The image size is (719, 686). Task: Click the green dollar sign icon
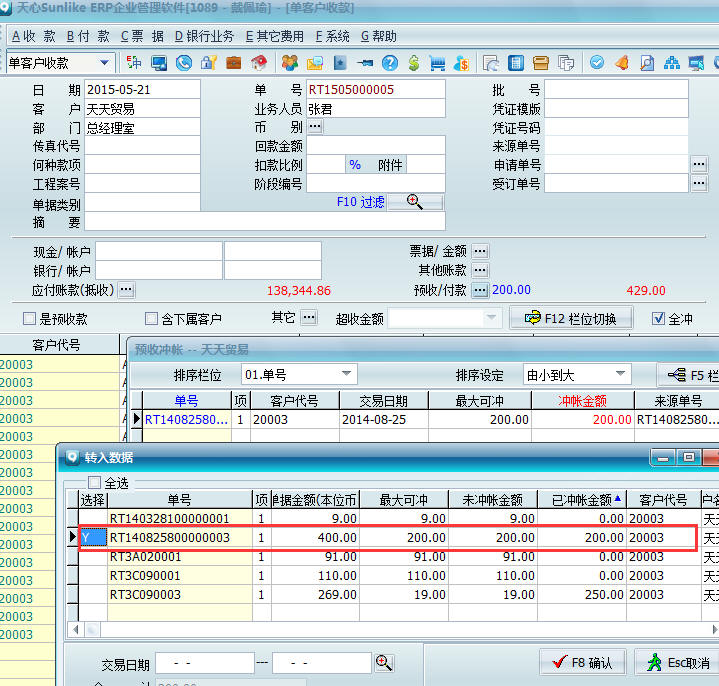[414, 63]
